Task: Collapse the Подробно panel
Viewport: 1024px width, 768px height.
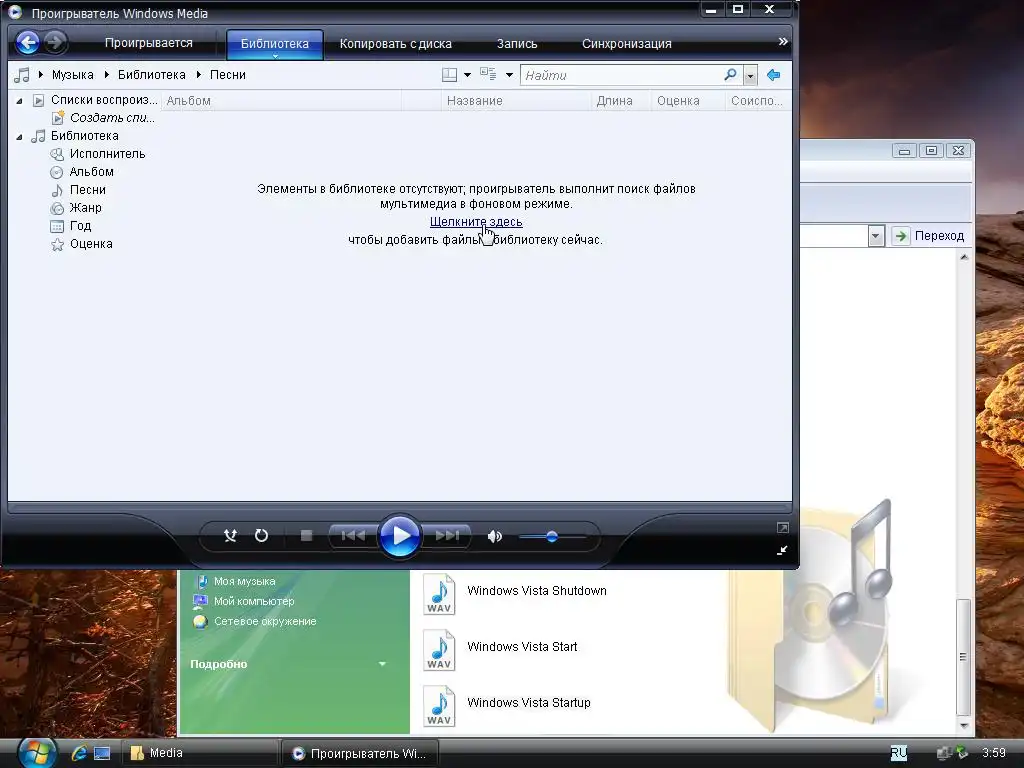Action: point(382,664)
